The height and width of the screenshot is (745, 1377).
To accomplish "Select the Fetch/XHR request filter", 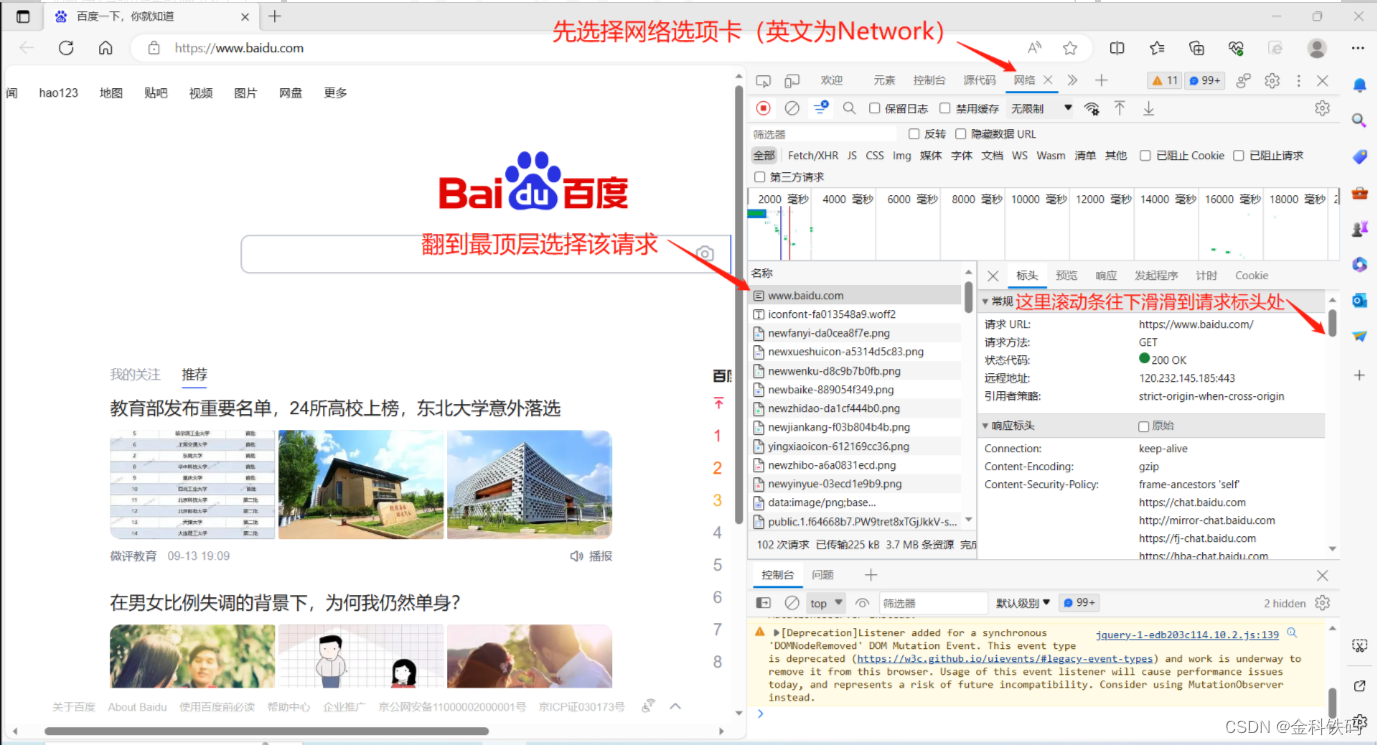I will (x=812, y=155).
